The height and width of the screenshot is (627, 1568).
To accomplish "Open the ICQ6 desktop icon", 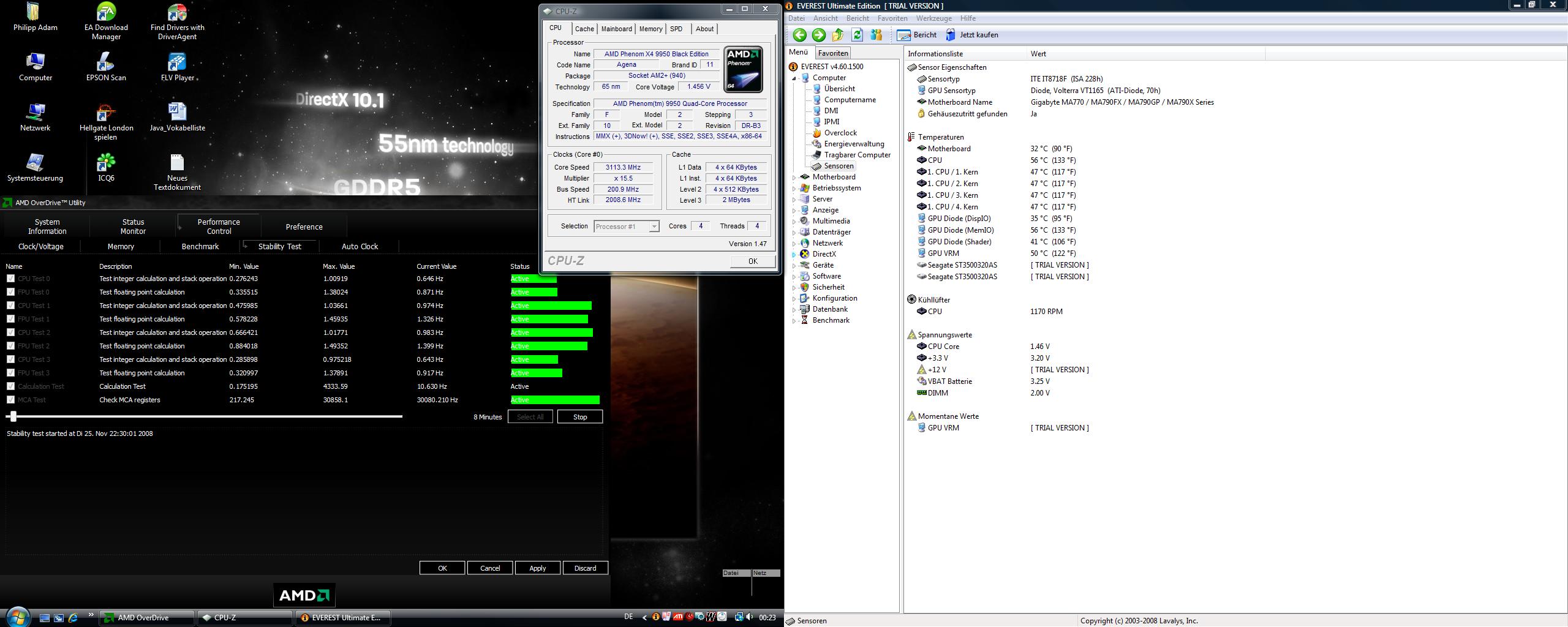I will coord(106,167).
